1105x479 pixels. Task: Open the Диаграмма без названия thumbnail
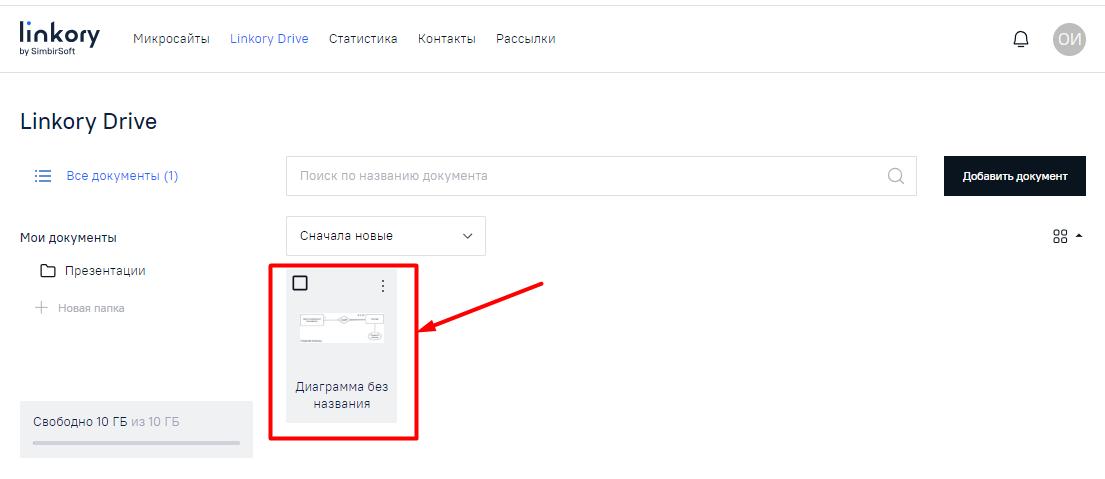click(x=341, y=328)
